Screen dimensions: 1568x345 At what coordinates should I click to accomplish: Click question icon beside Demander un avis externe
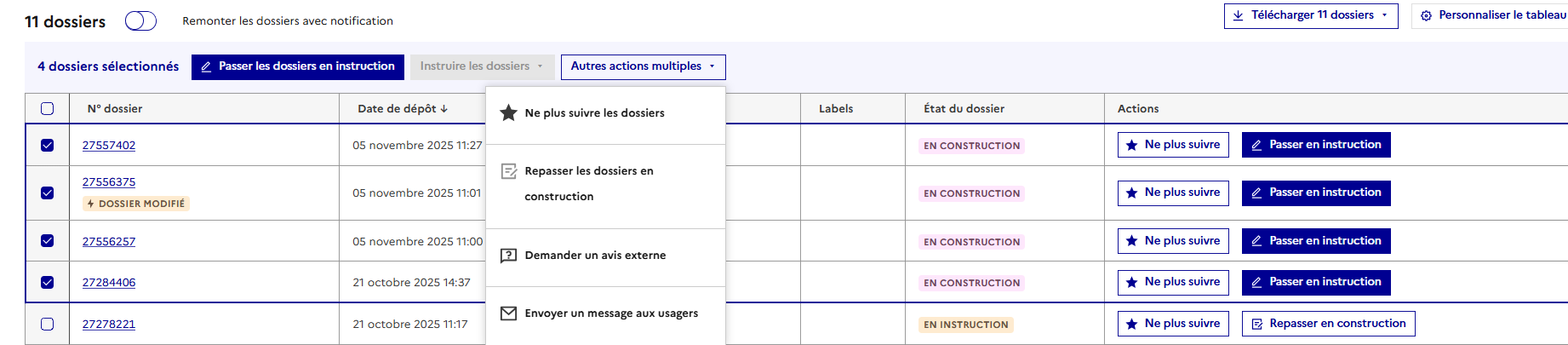click(x=508, y=256)
